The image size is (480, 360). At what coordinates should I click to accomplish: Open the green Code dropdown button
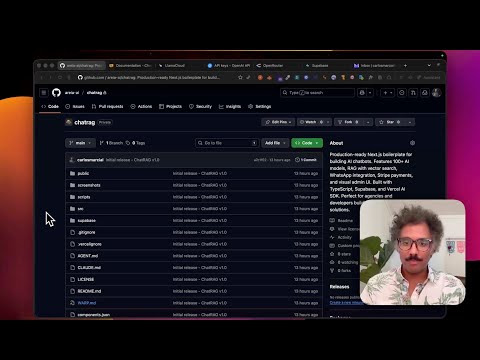click(307, 143)
